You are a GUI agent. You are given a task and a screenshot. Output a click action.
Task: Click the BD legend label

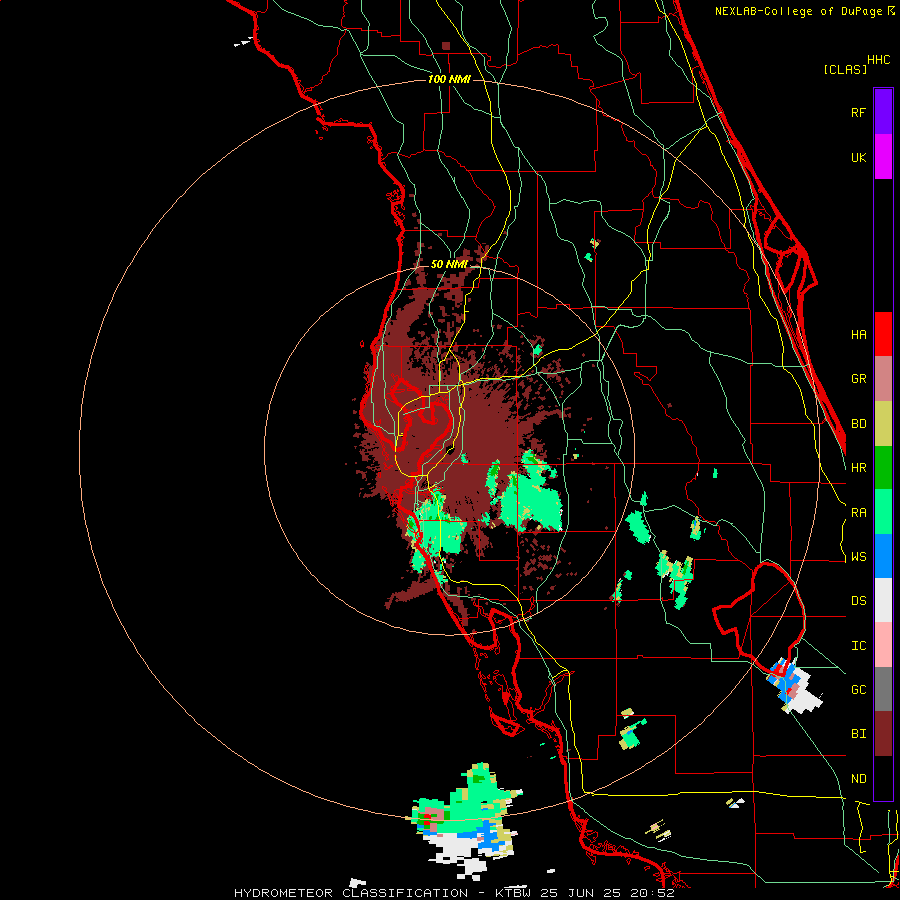[x=859, y=424]
